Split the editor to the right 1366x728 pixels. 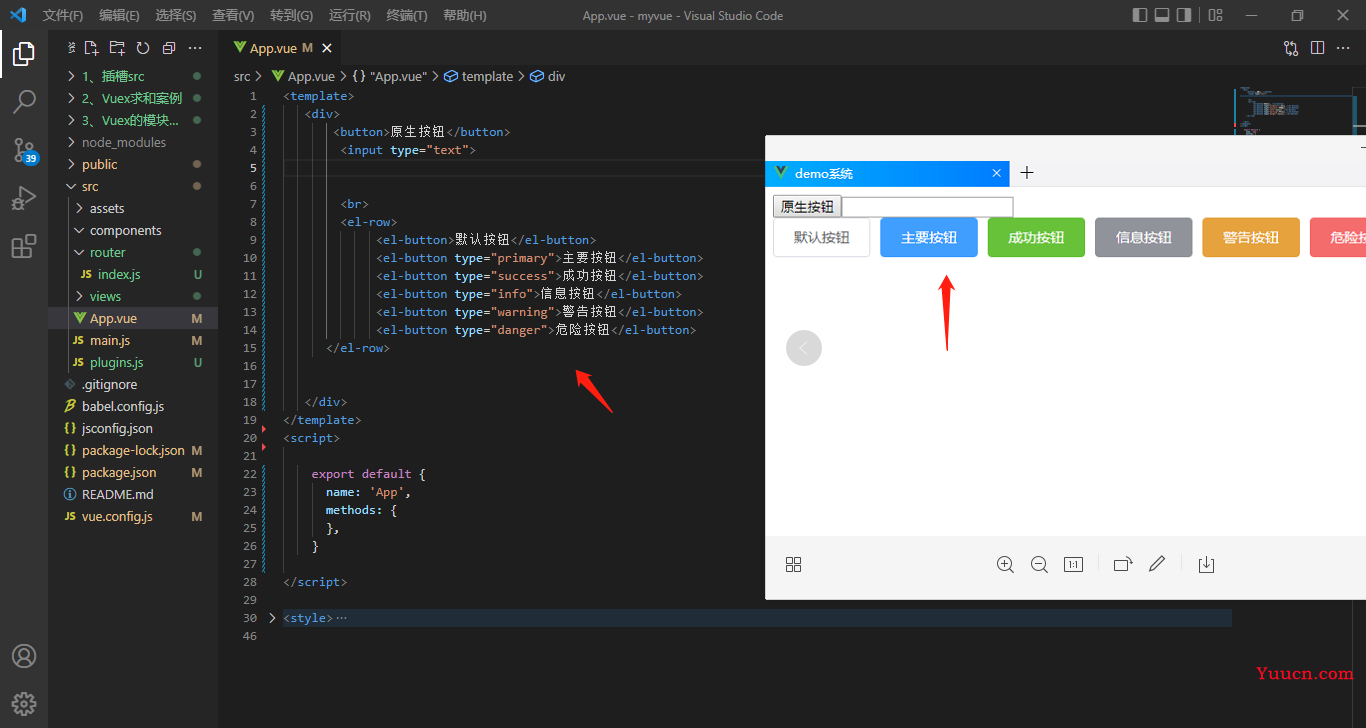click(x=1317, y=48)
